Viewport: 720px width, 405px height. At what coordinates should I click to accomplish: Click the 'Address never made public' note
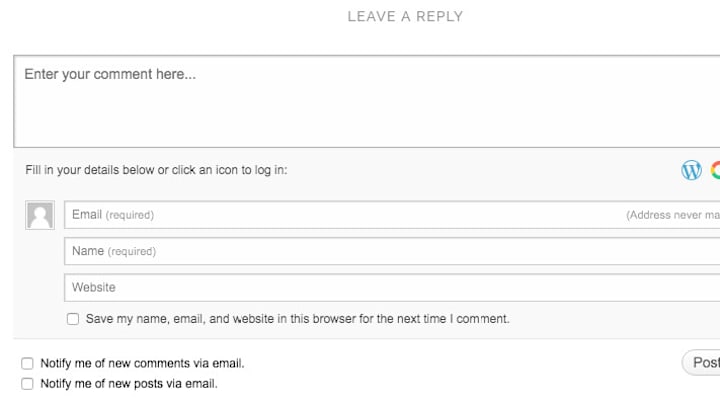[x=672, y=215]
